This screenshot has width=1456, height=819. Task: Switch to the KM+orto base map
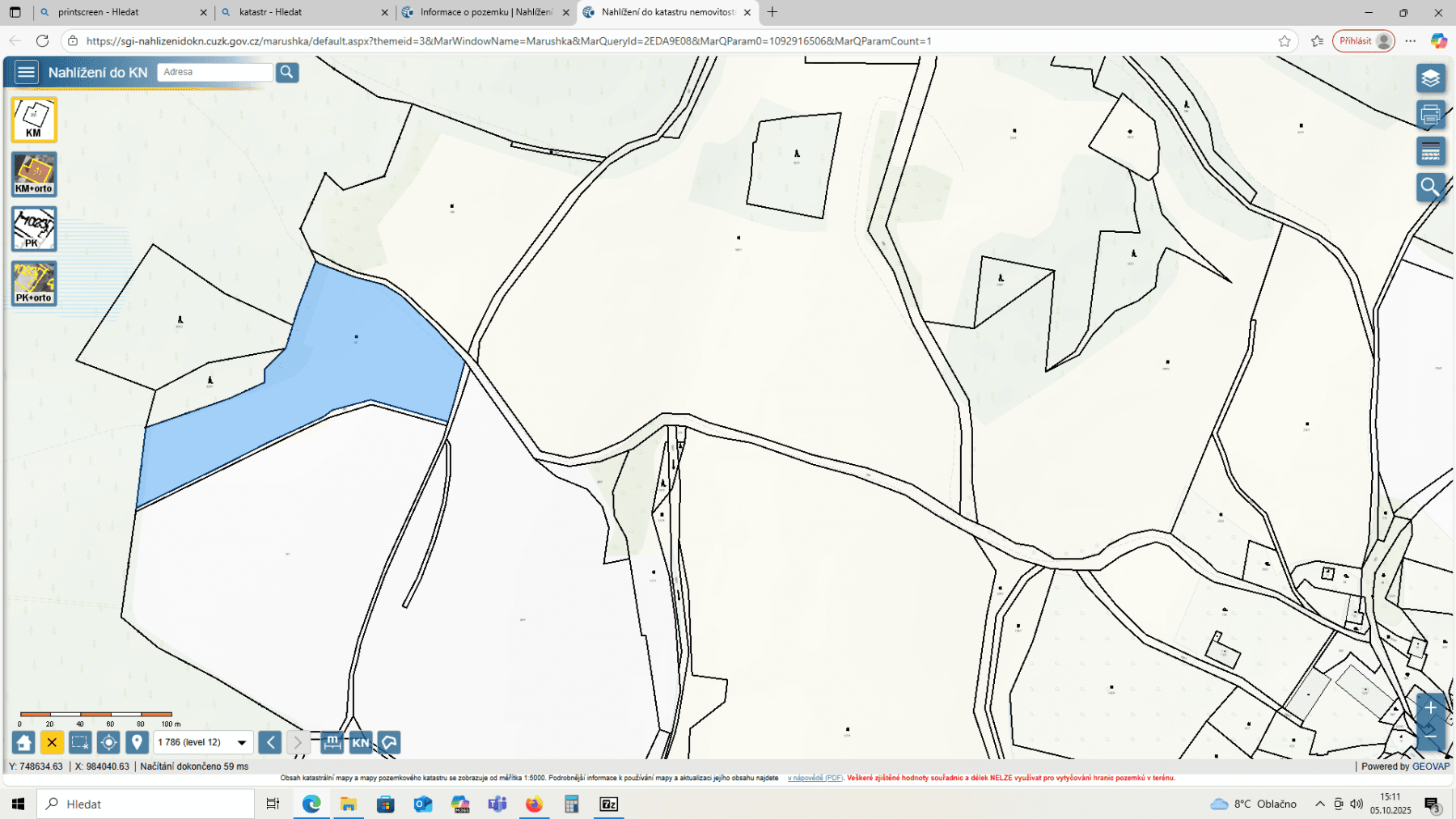point(34,174)
